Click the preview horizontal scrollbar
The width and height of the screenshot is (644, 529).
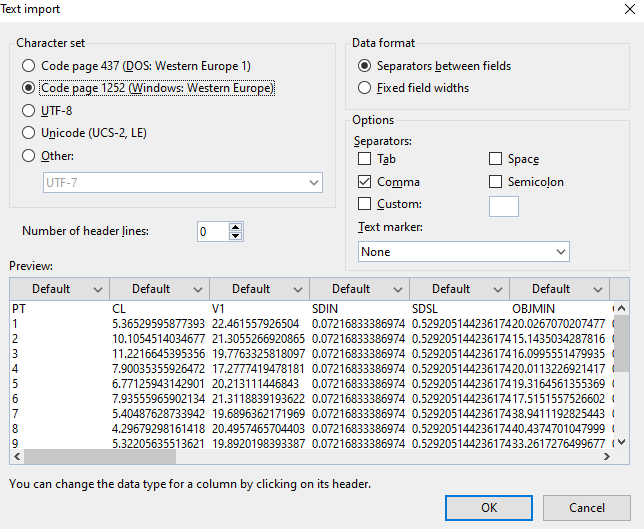(300, 457)
